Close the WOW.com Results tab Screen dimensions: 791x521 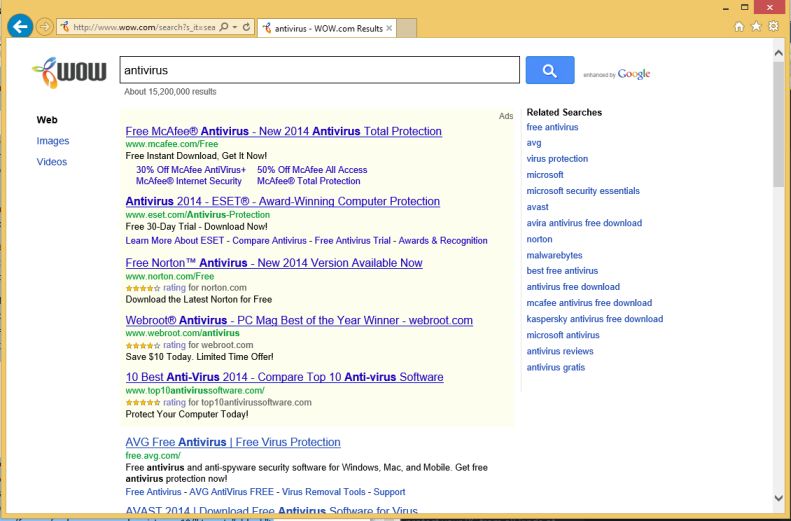(389, 28)
